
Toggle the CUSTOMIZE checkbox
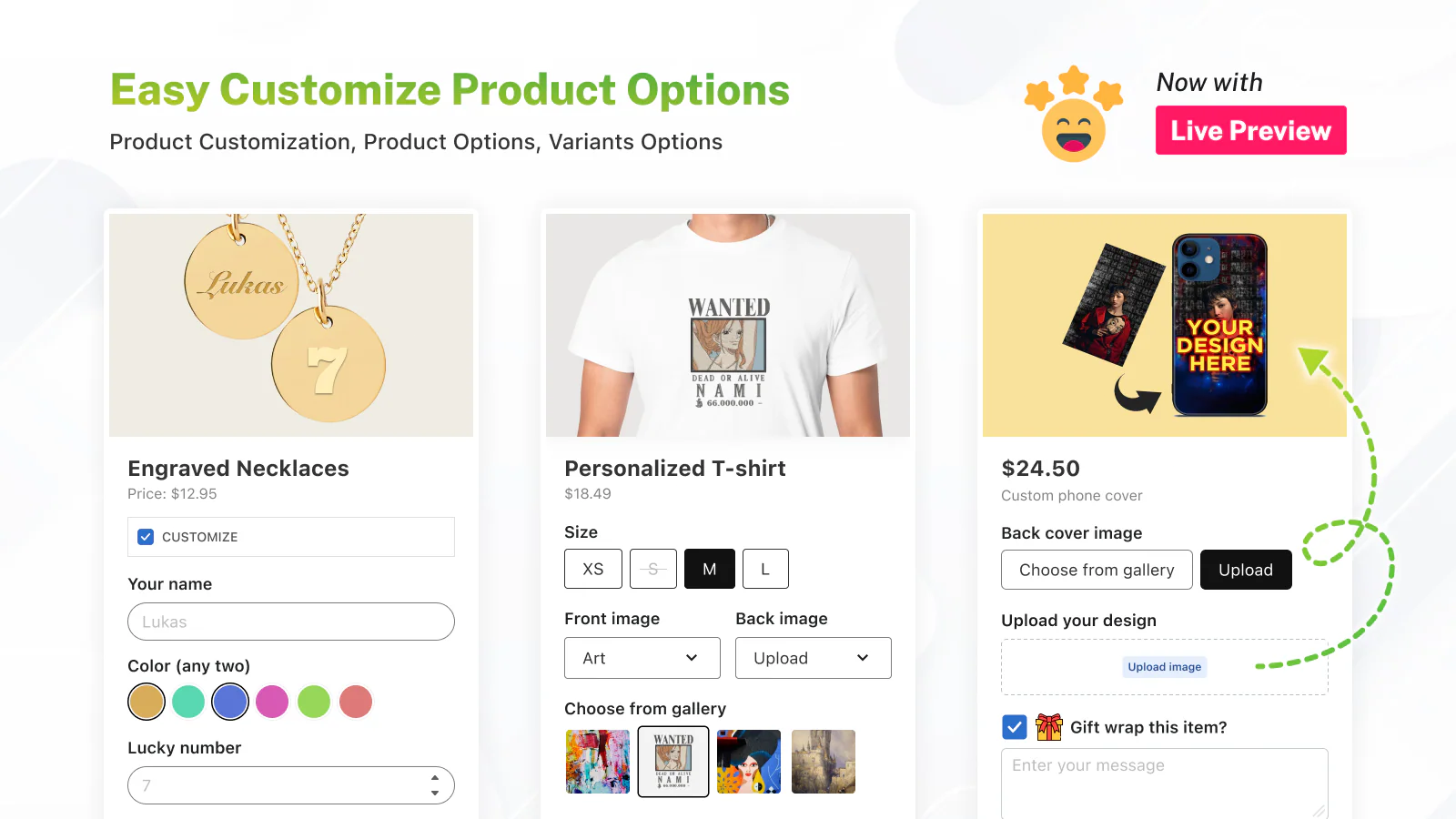coord(146,537)
